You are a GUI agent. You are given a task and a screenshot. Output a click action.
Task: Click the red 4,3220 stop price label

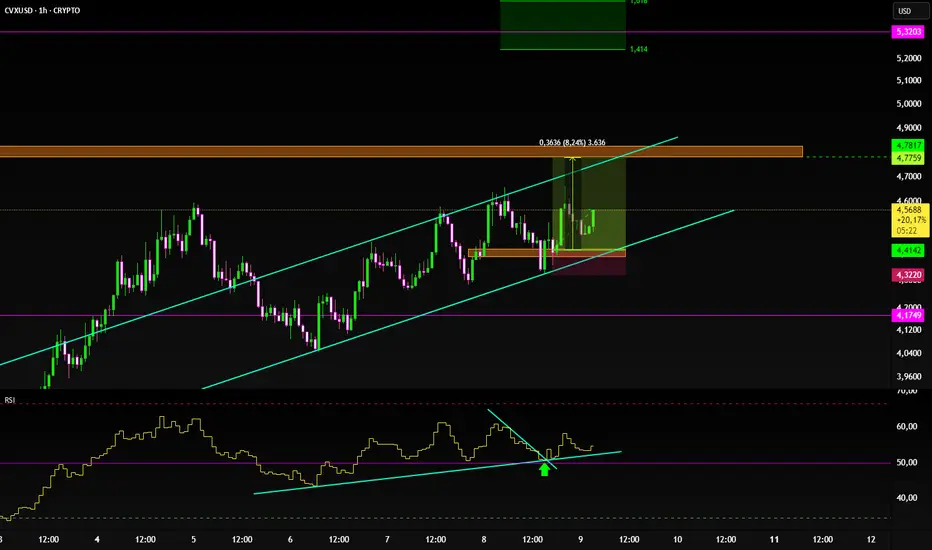pos(908,275)
